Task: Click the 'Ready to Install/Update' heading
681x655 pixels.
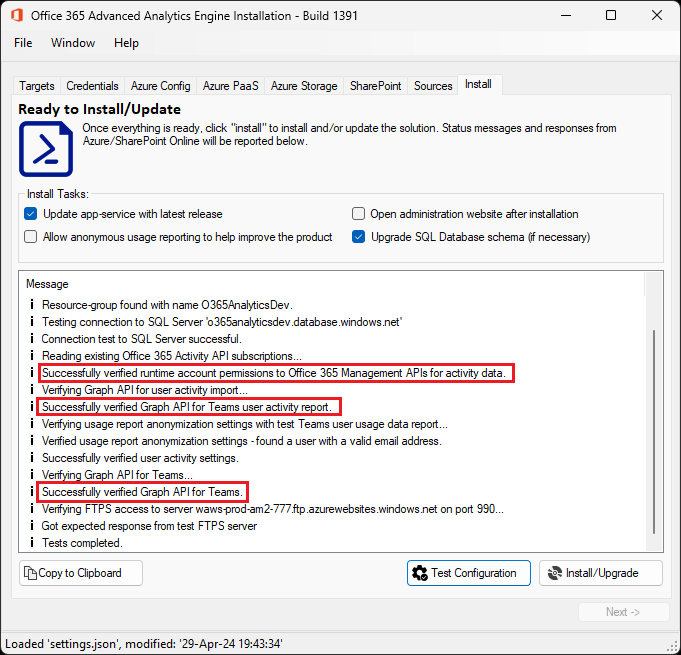Action: click(x=99, y=109)
